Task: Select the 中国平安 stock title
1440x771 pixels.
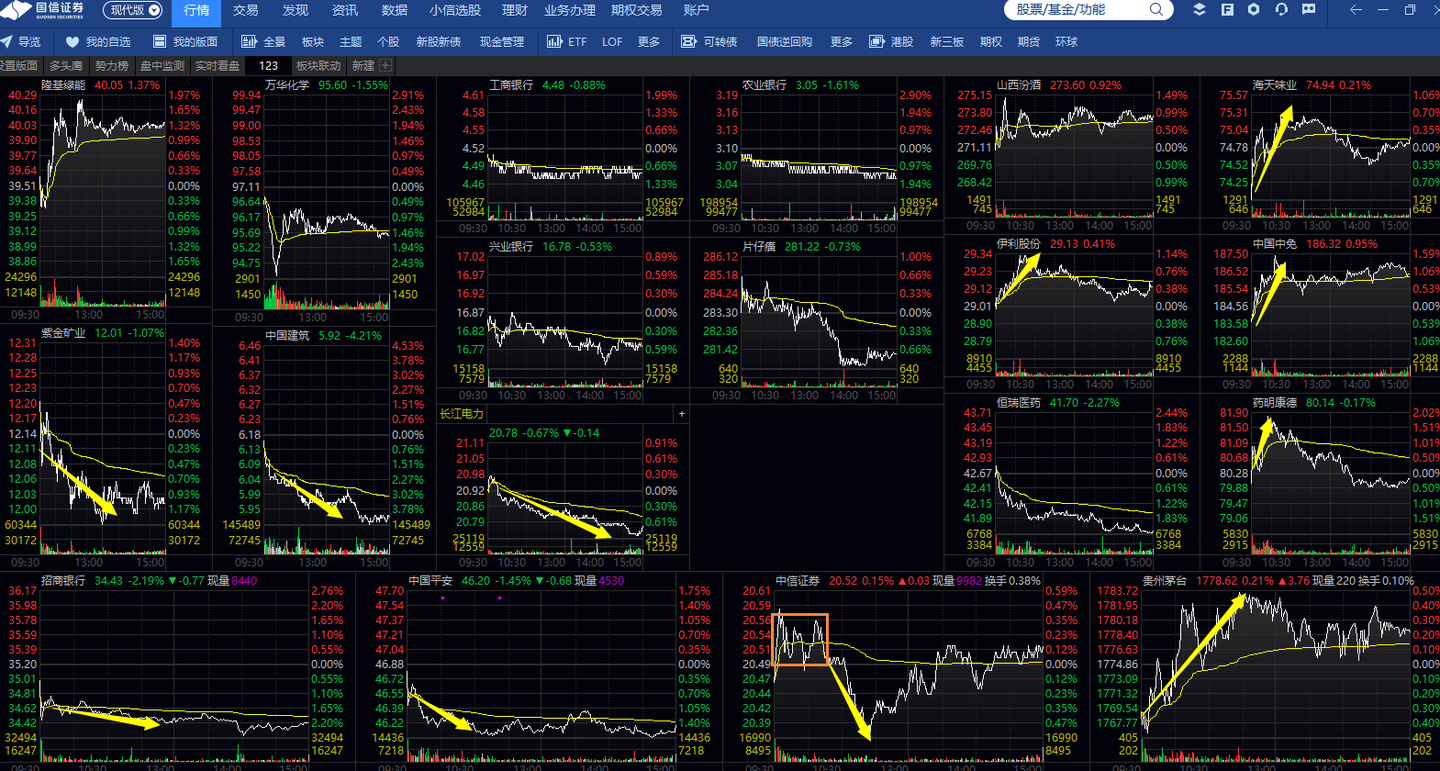Action: coord(431,581)
